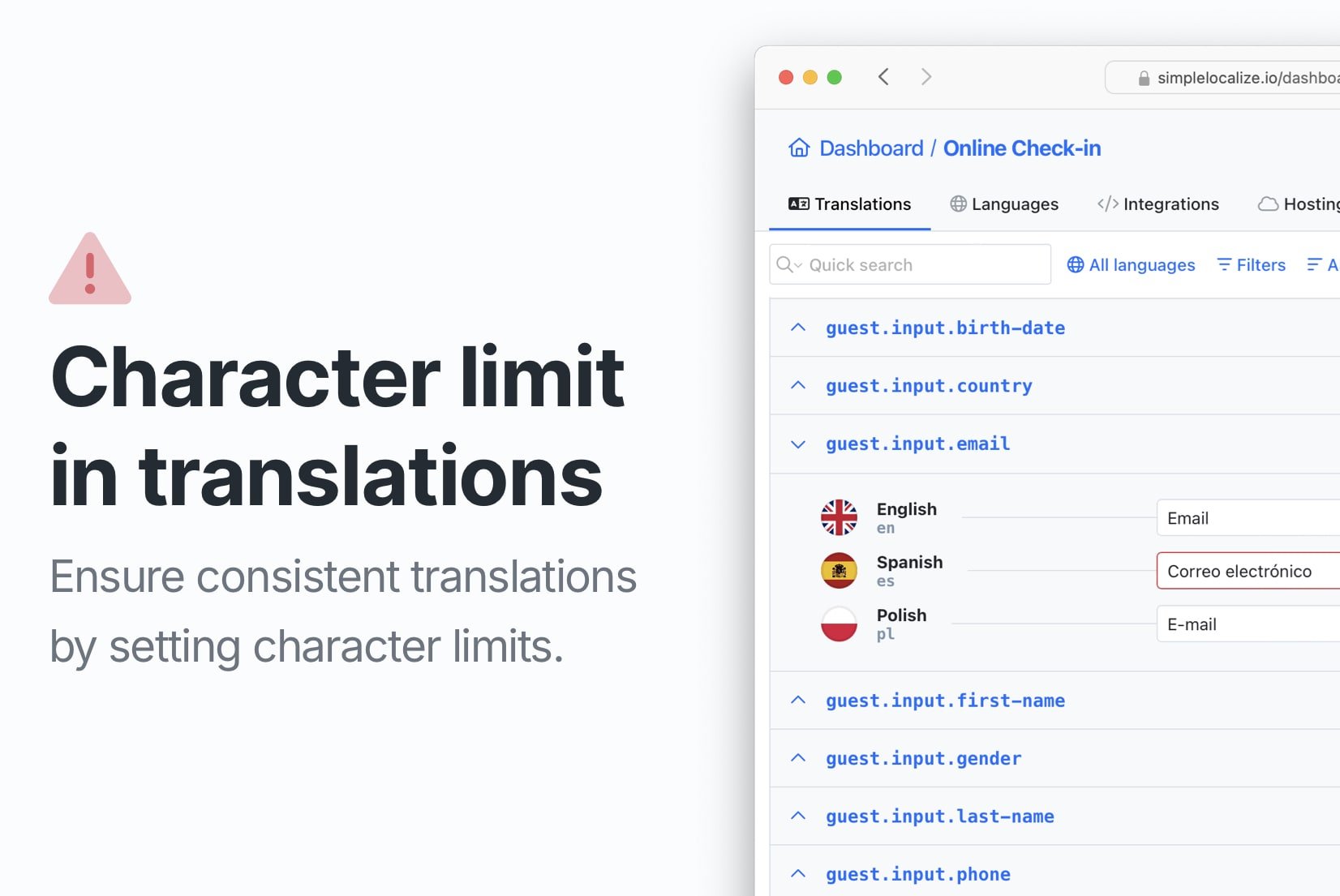Expand the guest.input.phone chevron
The height and width of the screenshot is (896, 1340).
tap(798, 873)
